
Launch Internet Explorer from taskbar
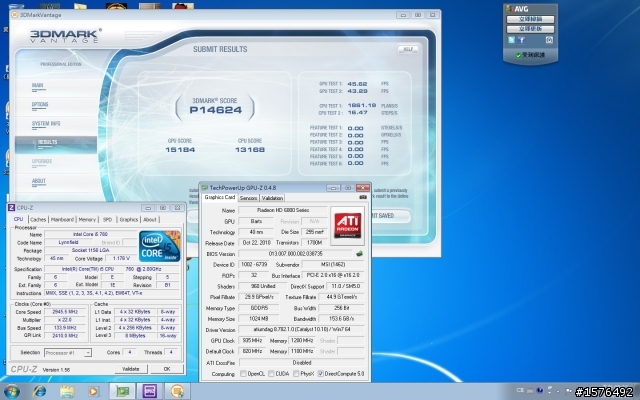(x=40, y=392)
